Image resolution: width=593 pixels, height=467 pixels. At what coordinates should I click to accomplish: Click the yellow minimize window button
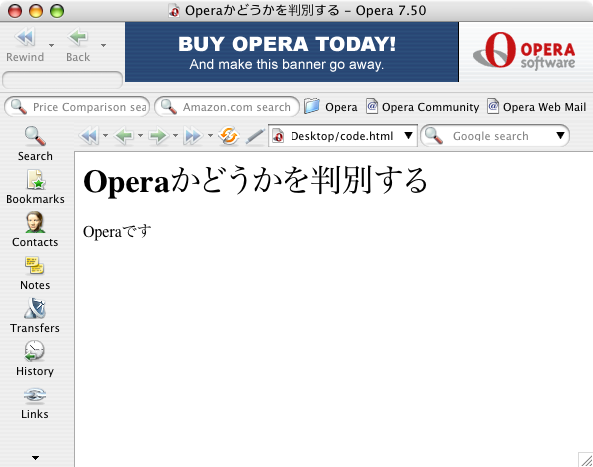[36, 11]
